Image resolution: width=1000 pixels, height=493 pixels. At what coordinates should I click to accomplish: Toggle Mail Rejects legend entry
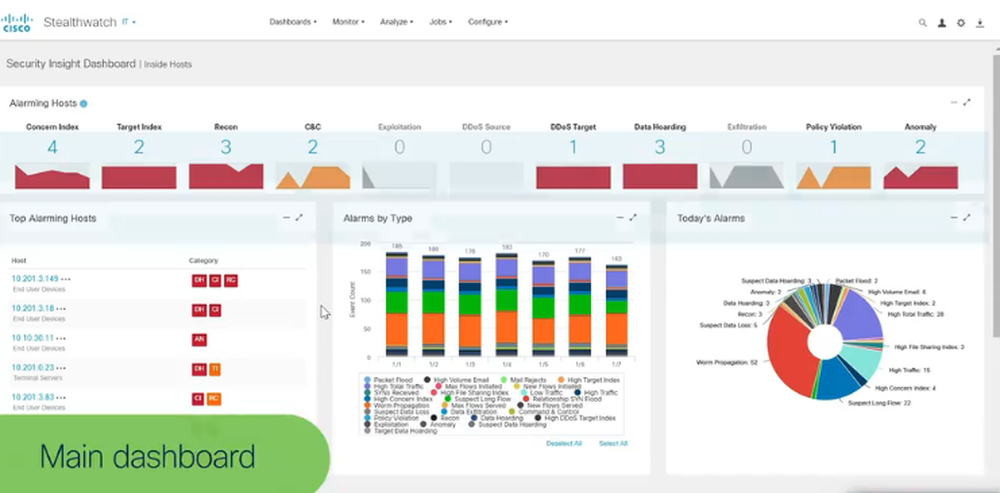[523, 380]
